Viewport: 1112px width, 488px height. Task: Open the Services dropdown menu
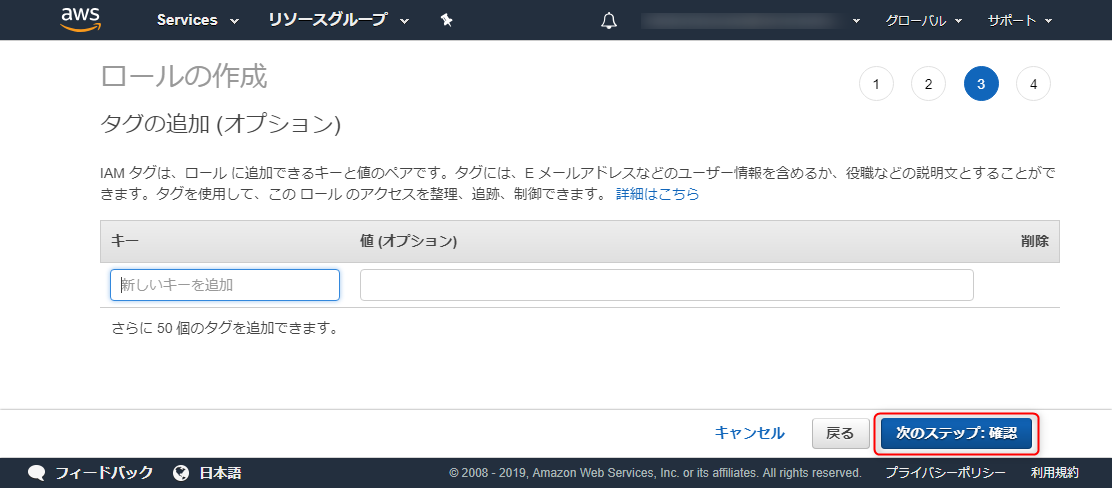(198, 20)
